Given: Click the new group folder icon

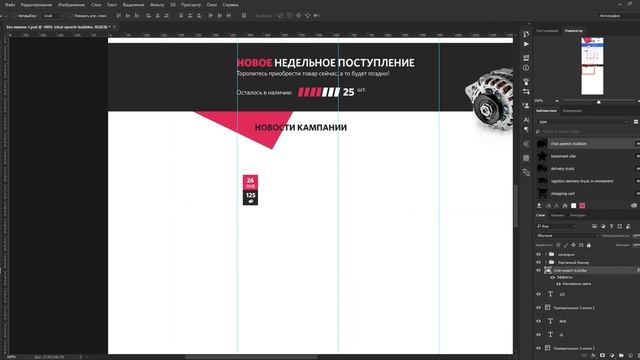Looking at the screenshot, I should pos(621,356).
